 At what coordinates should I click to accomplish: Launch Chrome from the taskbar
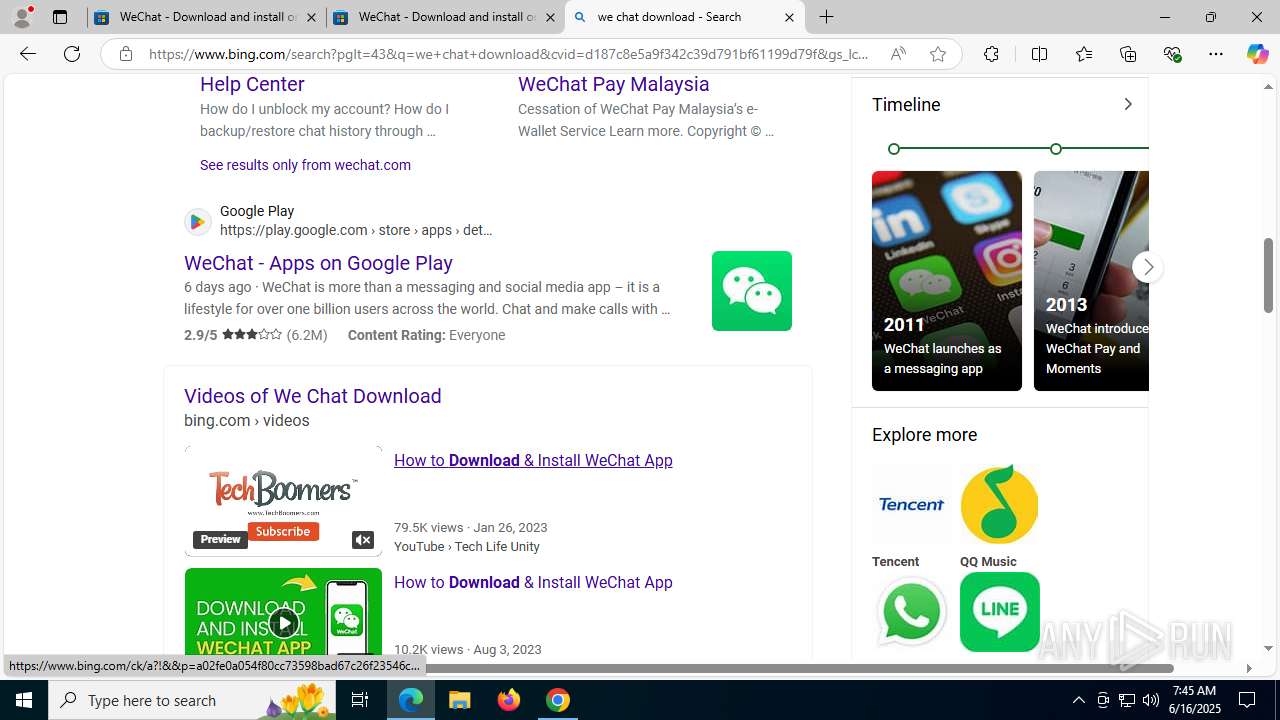tap(558, 700)
